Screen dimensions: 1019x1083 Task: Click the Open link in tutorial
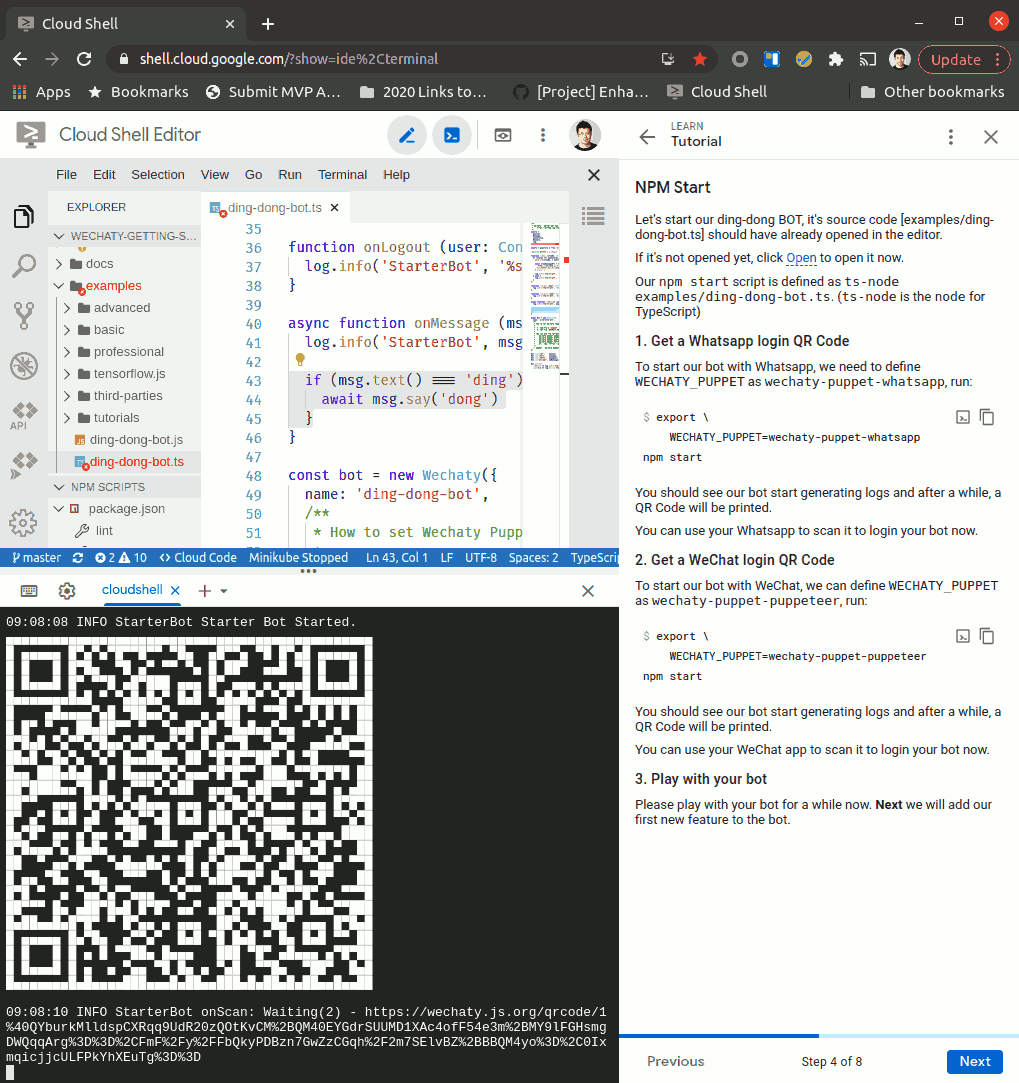[801, 258]
